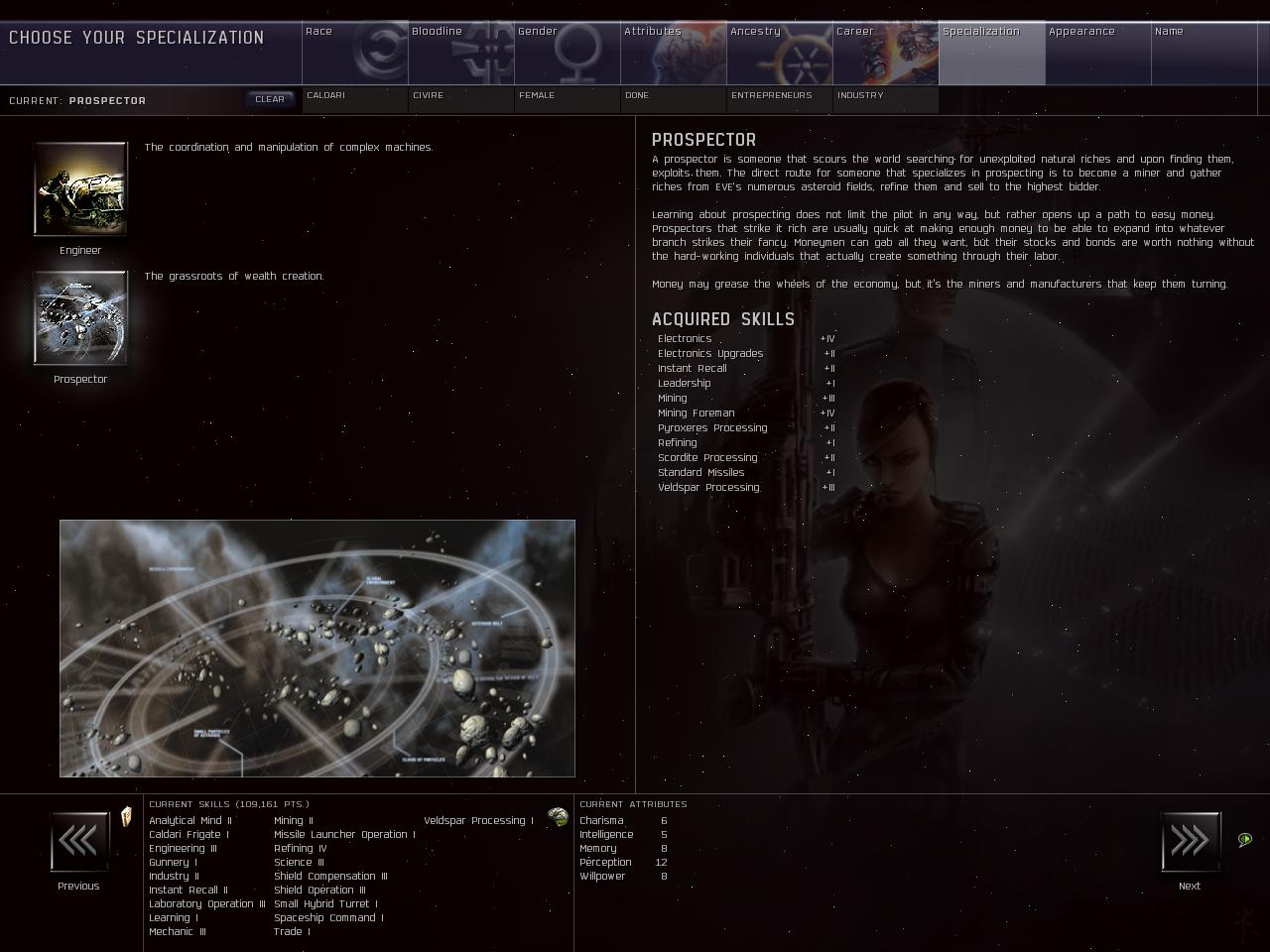Click the Electronics Upgrades acquired skill
The image size is (1270, 952).
(746, 354)
